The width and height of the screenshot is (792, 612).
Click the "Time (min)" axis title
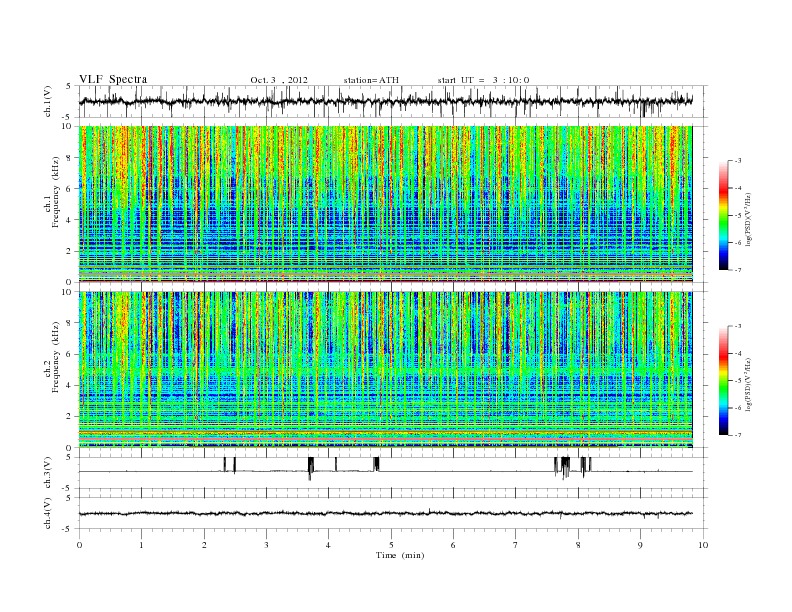(400, 555)
